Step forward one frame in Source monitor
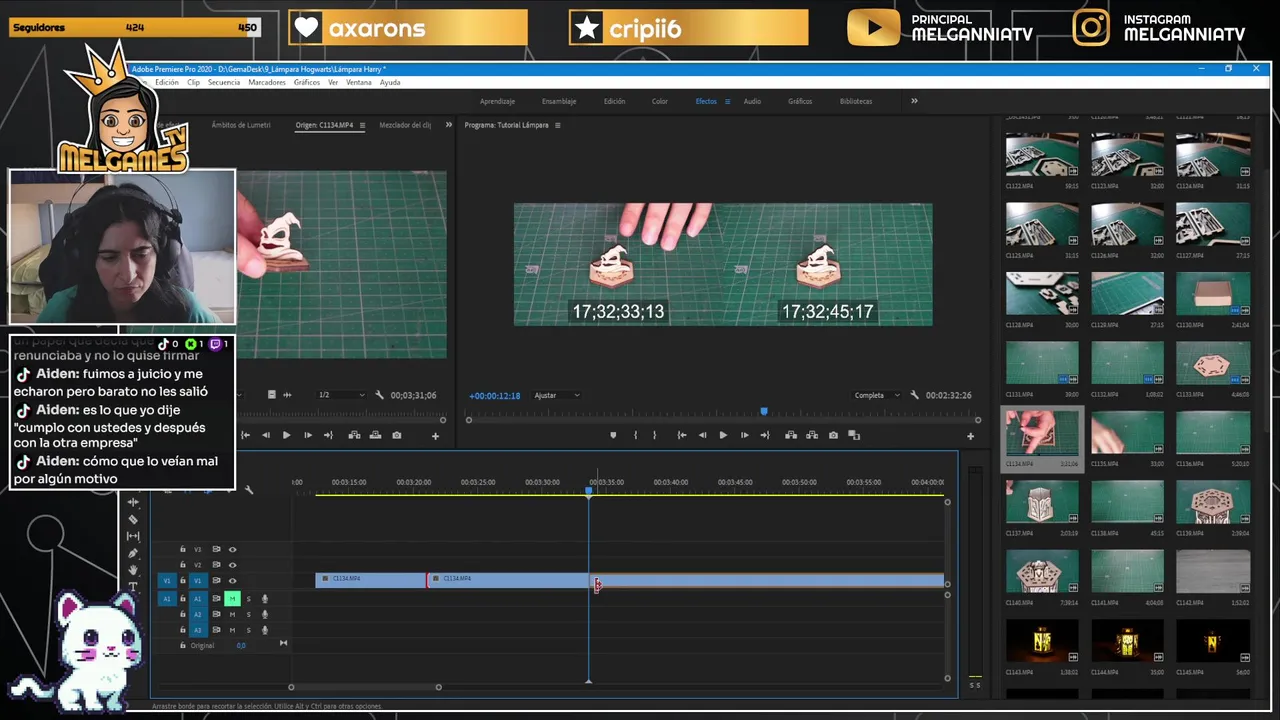1280x720 pixels. (307, 435)
